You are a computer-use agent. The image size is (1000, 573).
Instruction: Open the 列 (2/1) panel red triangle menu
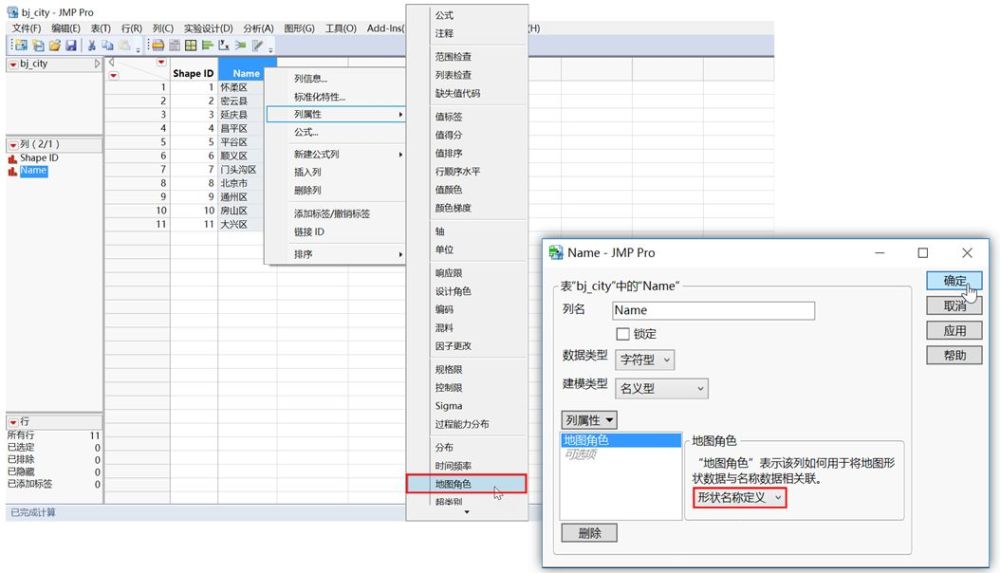13,145
